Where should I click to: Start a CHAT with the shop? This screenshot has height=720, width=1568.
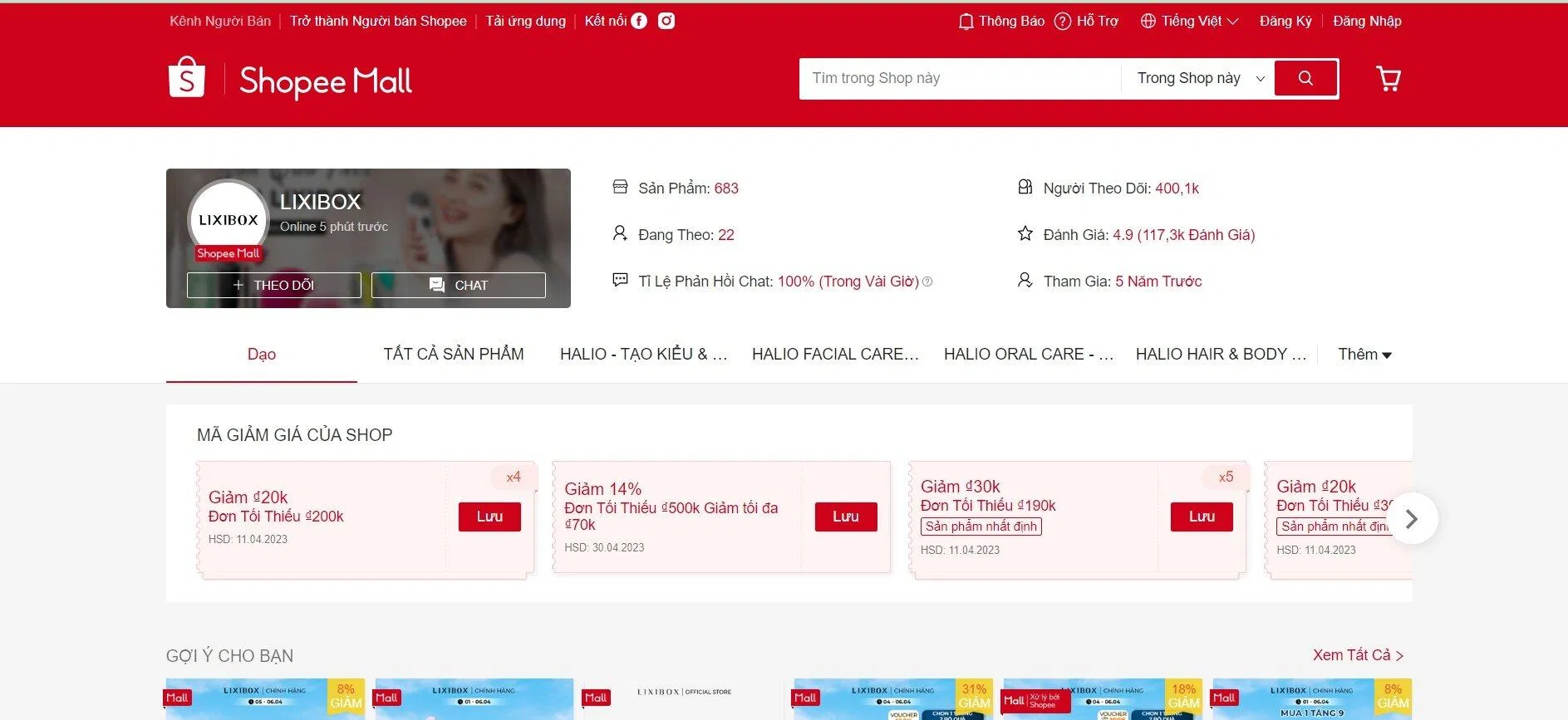(459, 285)
